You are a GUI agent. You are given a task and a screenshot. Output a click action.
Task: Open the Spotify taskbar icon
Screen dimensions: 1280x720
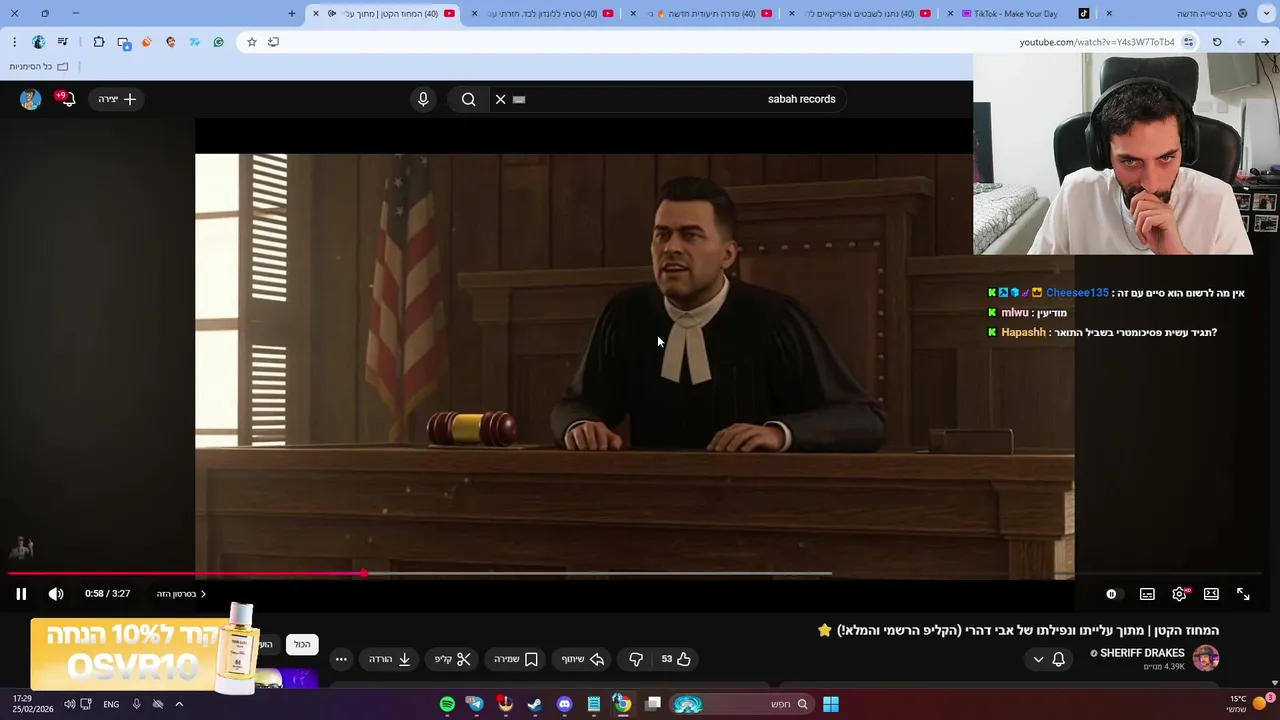447,704
